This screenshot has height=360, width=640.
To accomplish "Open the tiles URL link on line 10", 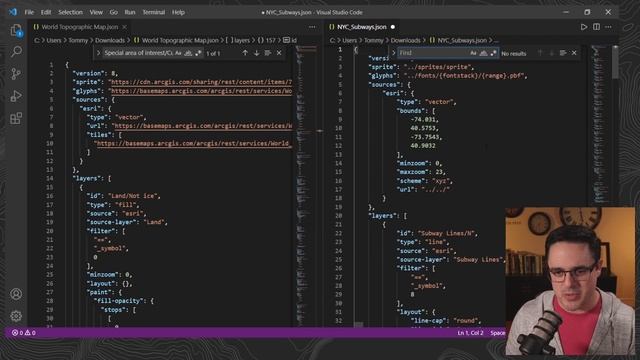I will click(x=194, y=143).
